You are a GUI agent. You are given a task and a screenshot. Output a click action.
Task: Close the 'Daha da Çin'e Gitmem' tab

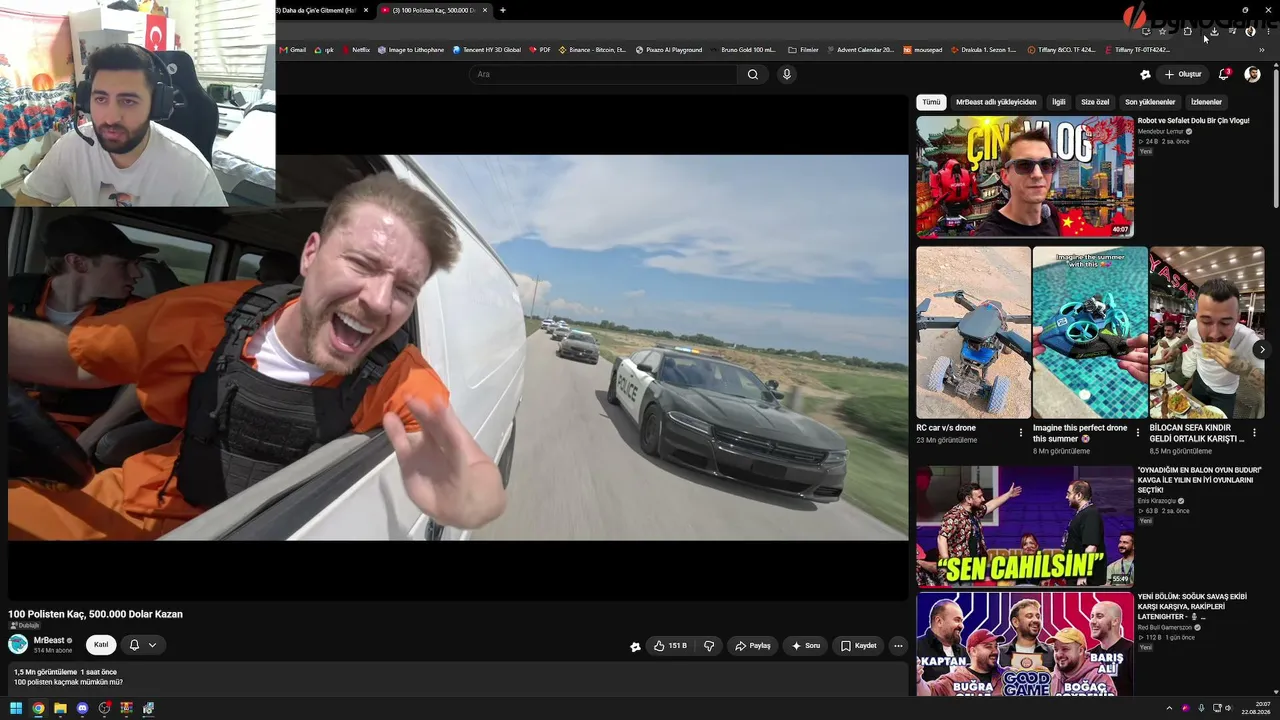pyautogui.click(x=366, y=10)
